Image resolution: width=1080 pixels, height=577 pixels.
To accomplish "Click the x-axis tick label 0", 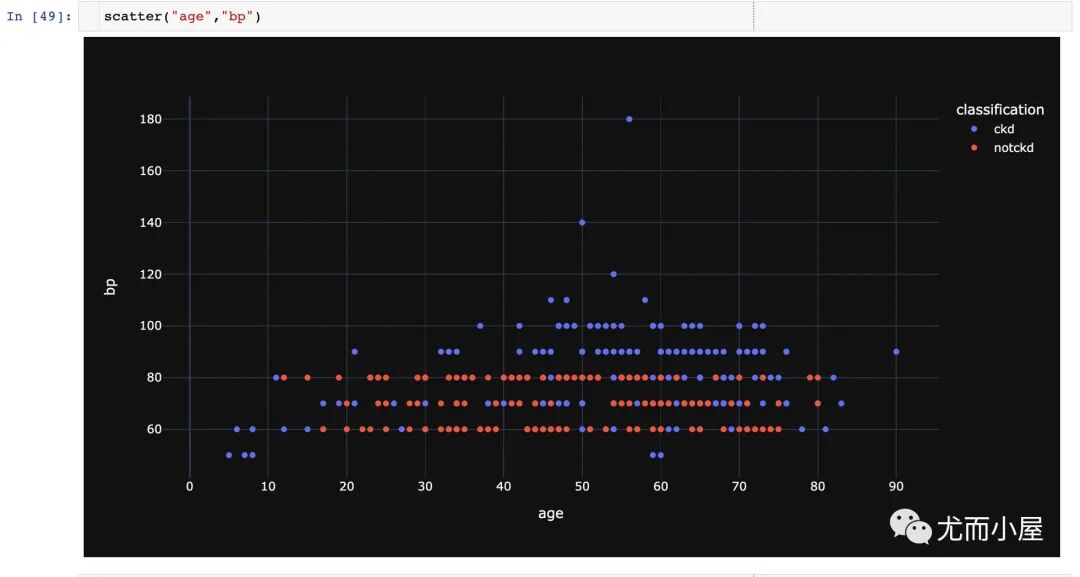I will click(189, 486).
